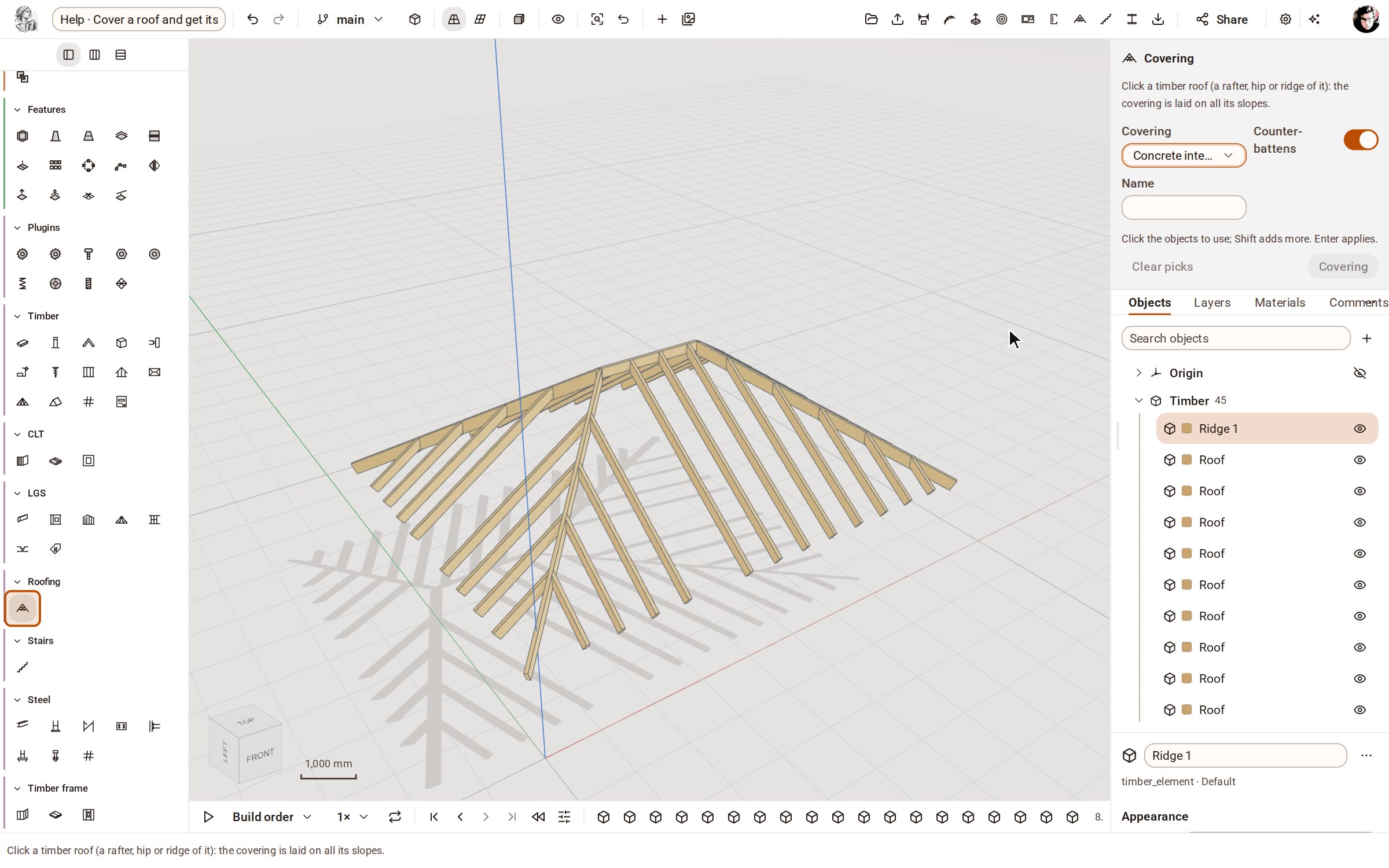Click the Name input field
Screen dimensions: 1389x868
tap(1184, 207)
